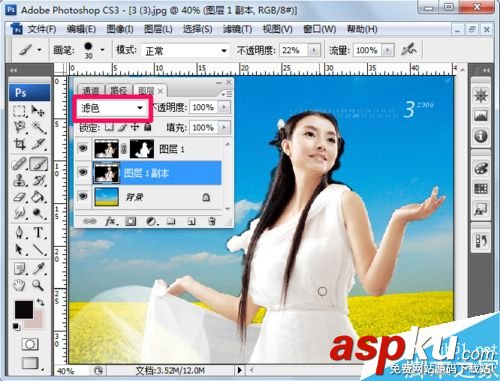Select the History Brush tool
500x381 pixels.
coord(38,181)
